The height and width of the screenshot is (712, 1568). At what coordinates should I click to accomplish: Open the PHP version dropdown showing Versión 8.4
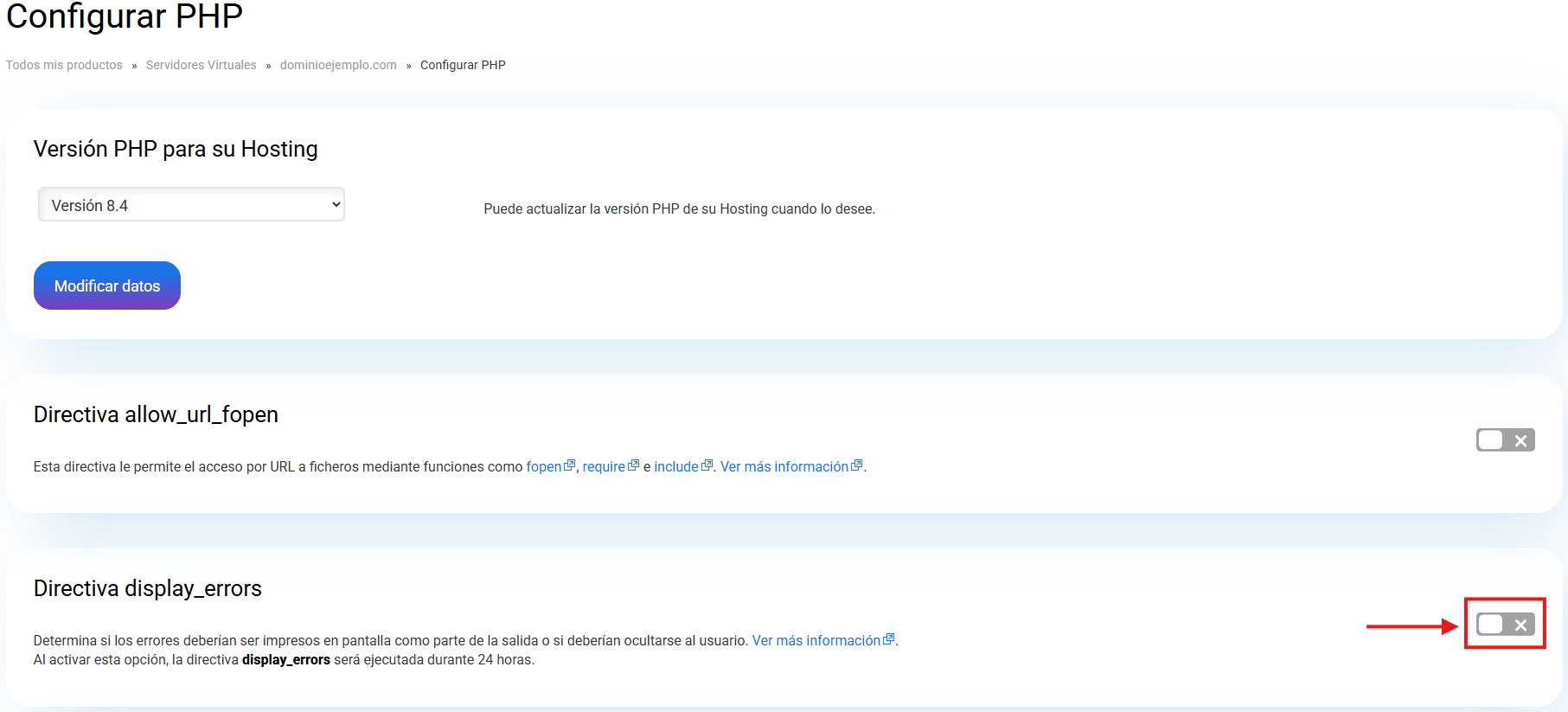(191, 205)
